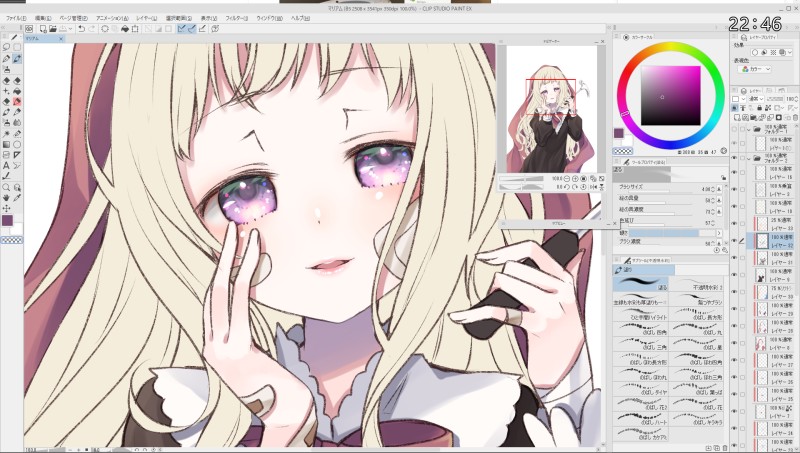The image size is (800, 453).
Task: Click the Fill bucket command bar icon
Action: (124, 29)
